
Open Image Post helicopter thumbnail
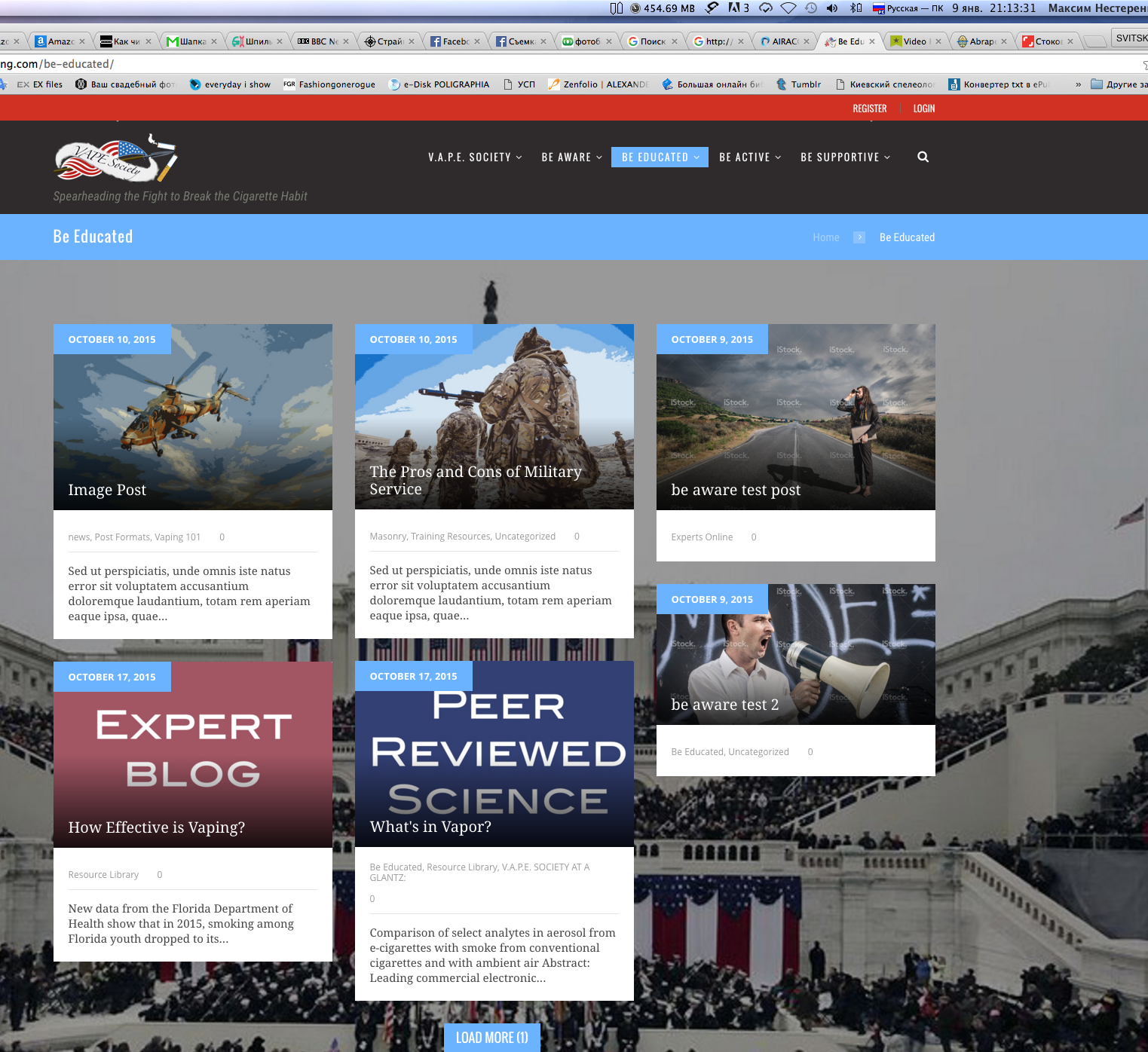pos(193,417)
